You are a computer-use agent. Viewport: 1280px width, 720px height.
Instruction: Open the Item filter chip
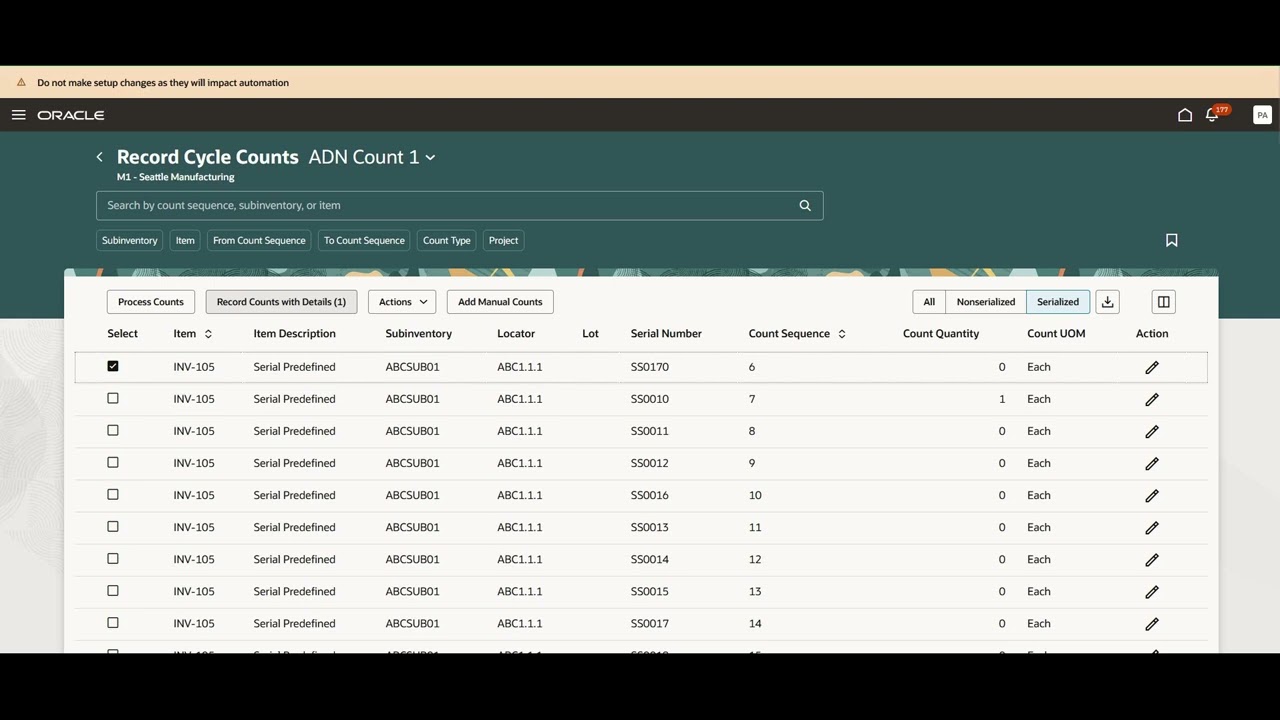(185, 240)
